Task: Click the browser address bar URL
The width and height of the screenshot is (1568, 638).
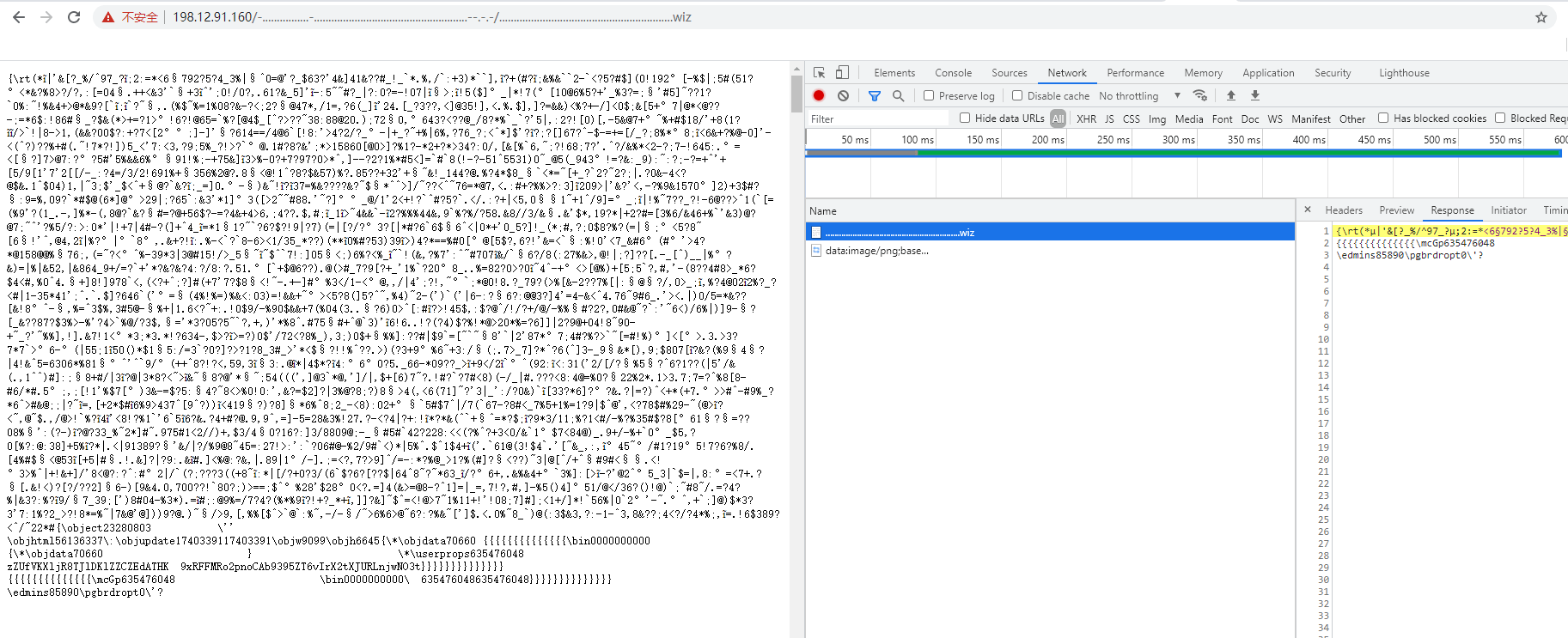Action: pyautogui.click(x=432, y=17)
